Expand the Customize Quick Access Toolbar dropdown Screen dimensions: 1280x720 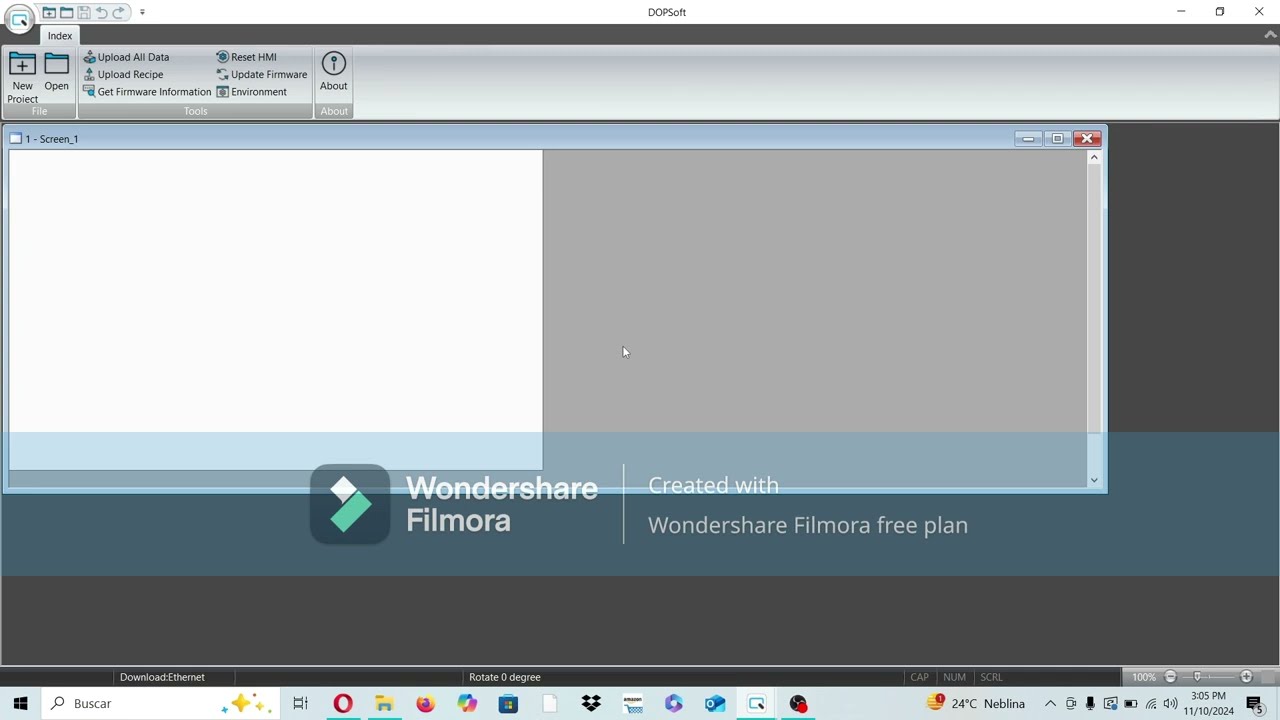coord(142,12)
